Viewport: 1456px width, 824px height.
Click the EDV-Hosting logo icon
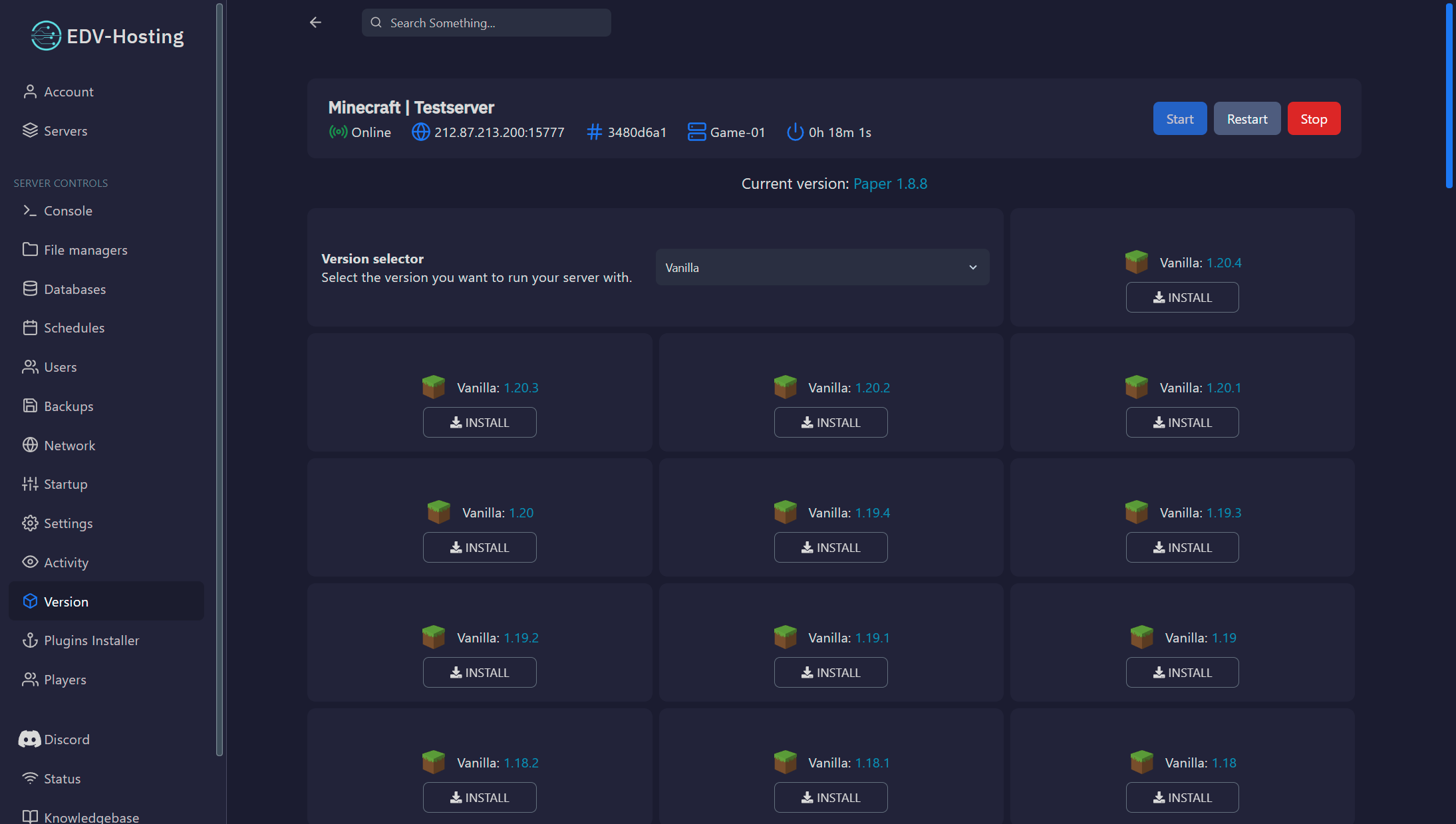[x=46, y=36]
